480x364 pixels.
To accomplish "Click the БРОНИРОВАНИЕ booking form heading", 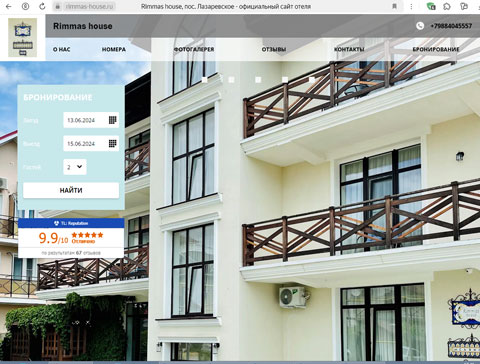I will coord(58,98).
